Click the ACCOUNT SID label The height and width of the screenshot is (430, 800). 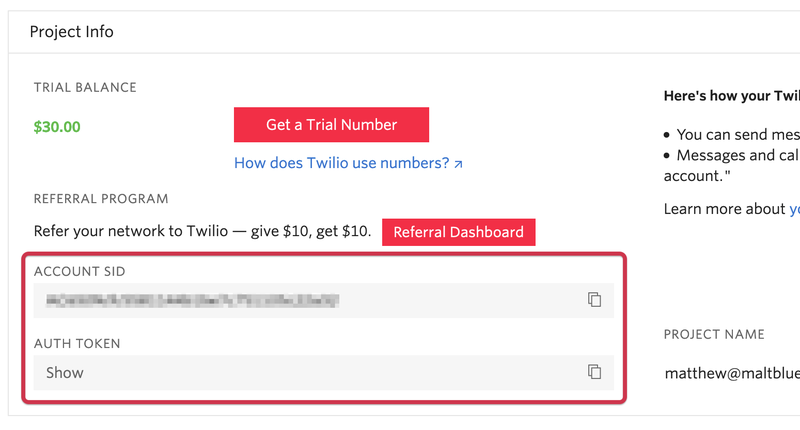click(80, 271)
